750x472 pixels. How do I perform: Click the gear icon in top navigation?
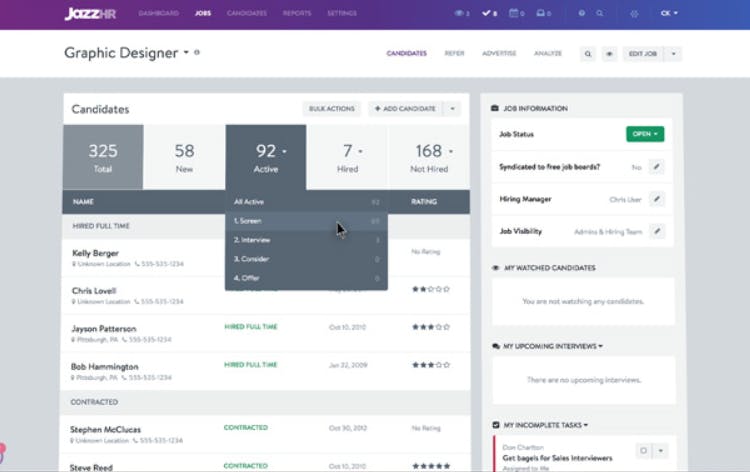point(634,13)
